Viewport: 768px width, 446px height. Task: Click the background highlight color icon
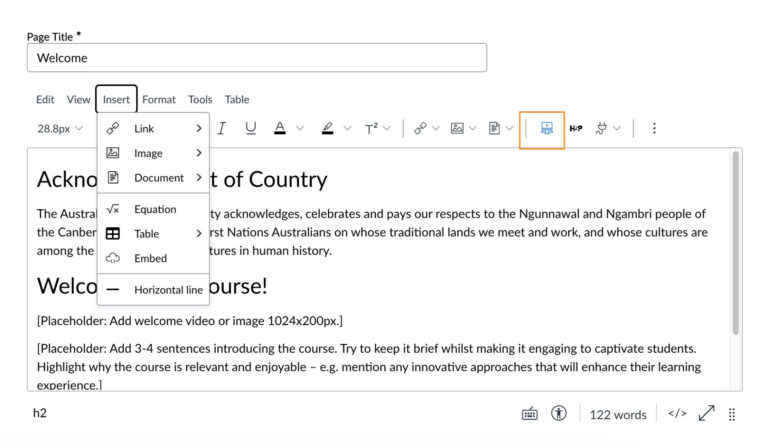click(326, 128)
